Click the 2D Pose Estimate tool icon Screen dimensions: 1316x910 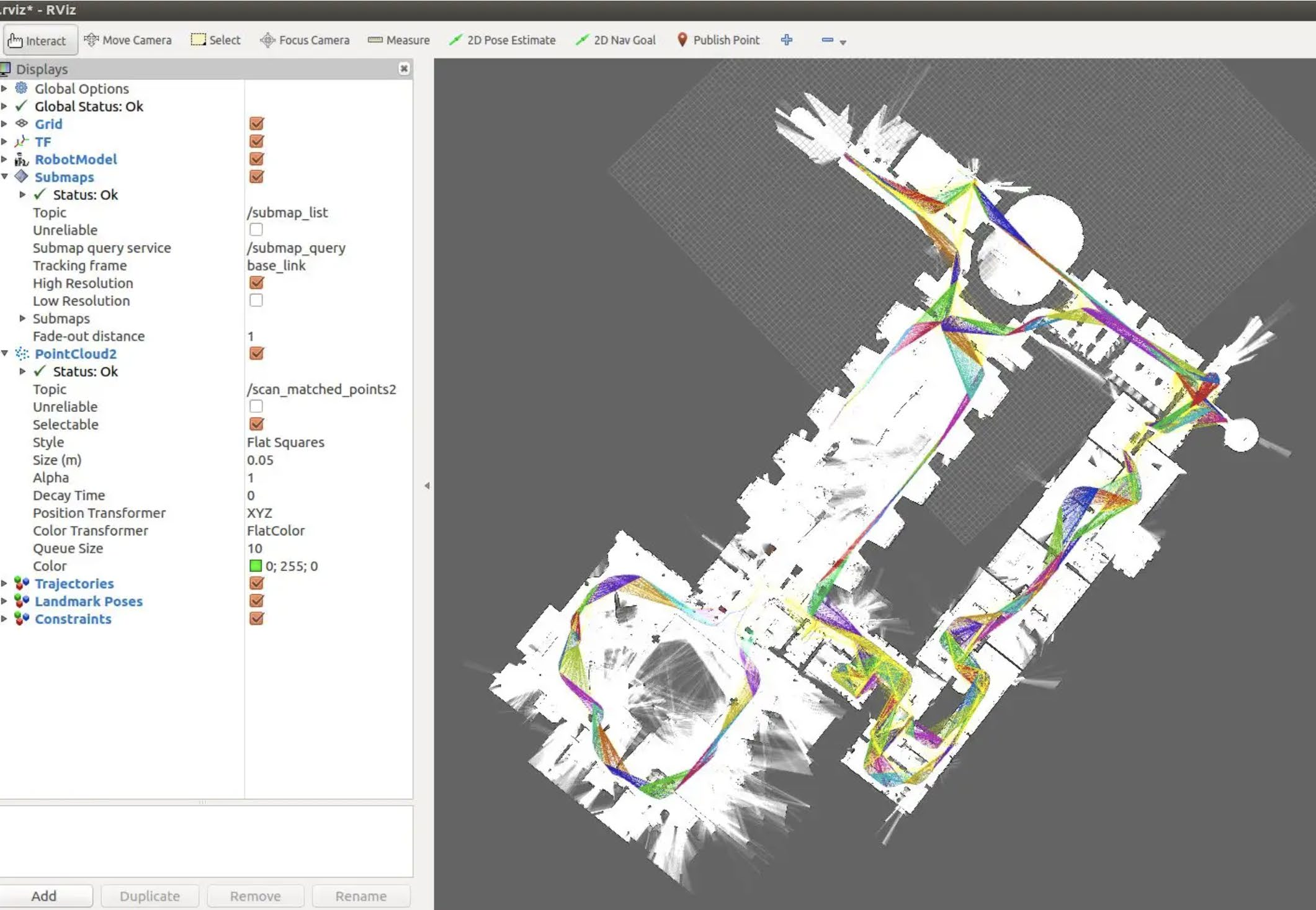coord(452,40)
